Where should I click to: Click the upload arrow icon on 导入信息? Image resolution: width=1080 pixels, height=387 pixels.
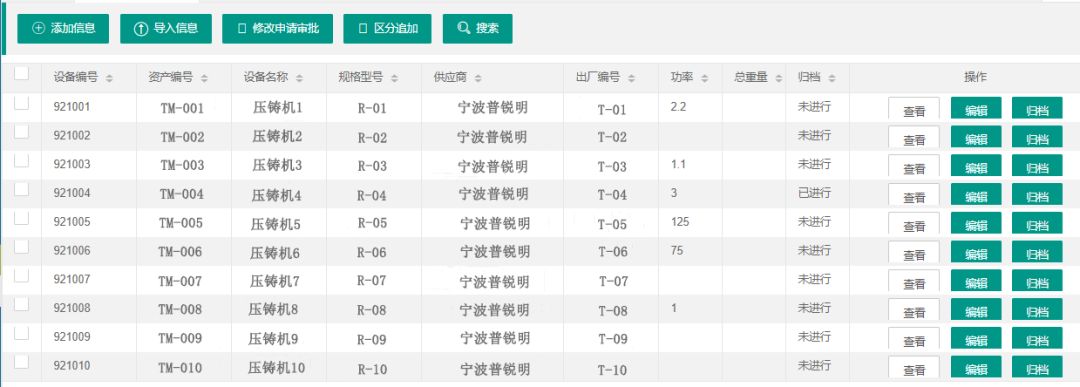tap(141, 28)
